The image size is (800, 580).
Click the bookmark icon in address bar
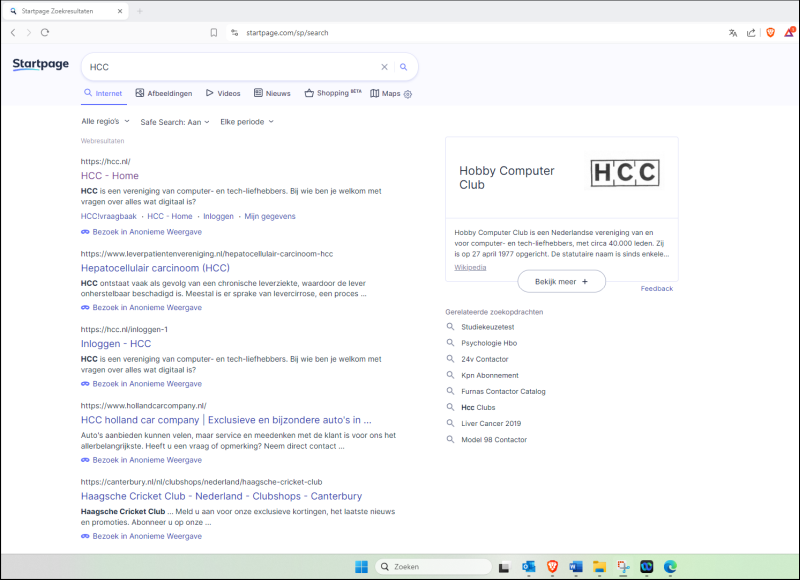click(x=214, y=32)
